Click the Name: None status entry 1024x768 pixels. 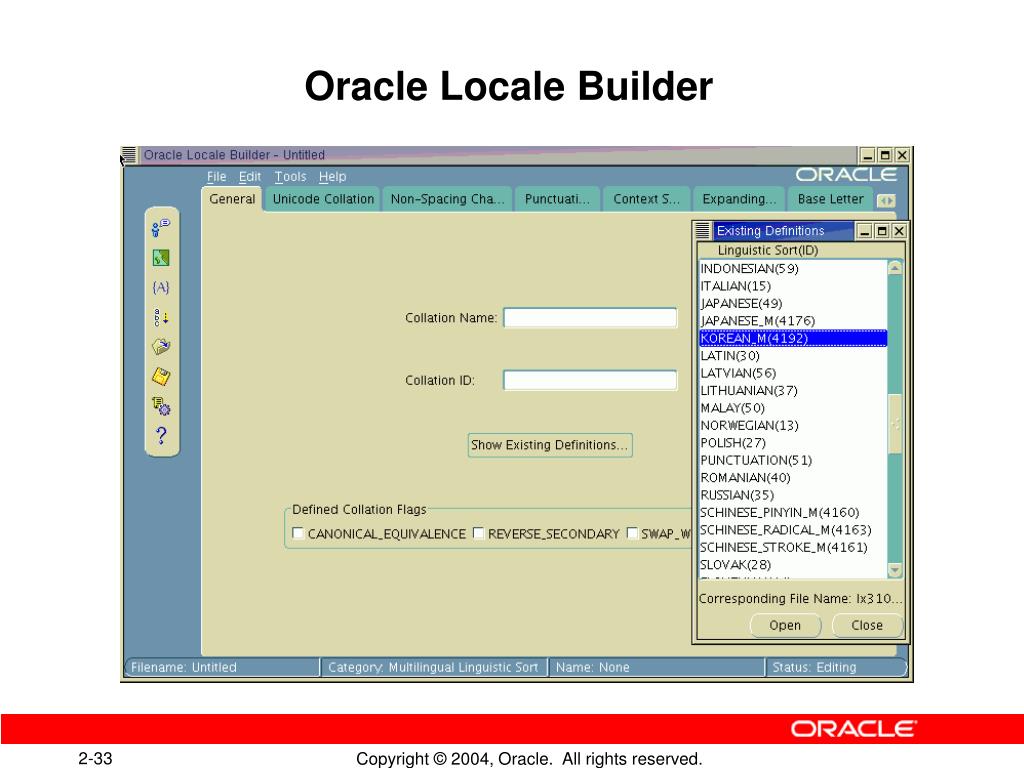coord(656,667)
